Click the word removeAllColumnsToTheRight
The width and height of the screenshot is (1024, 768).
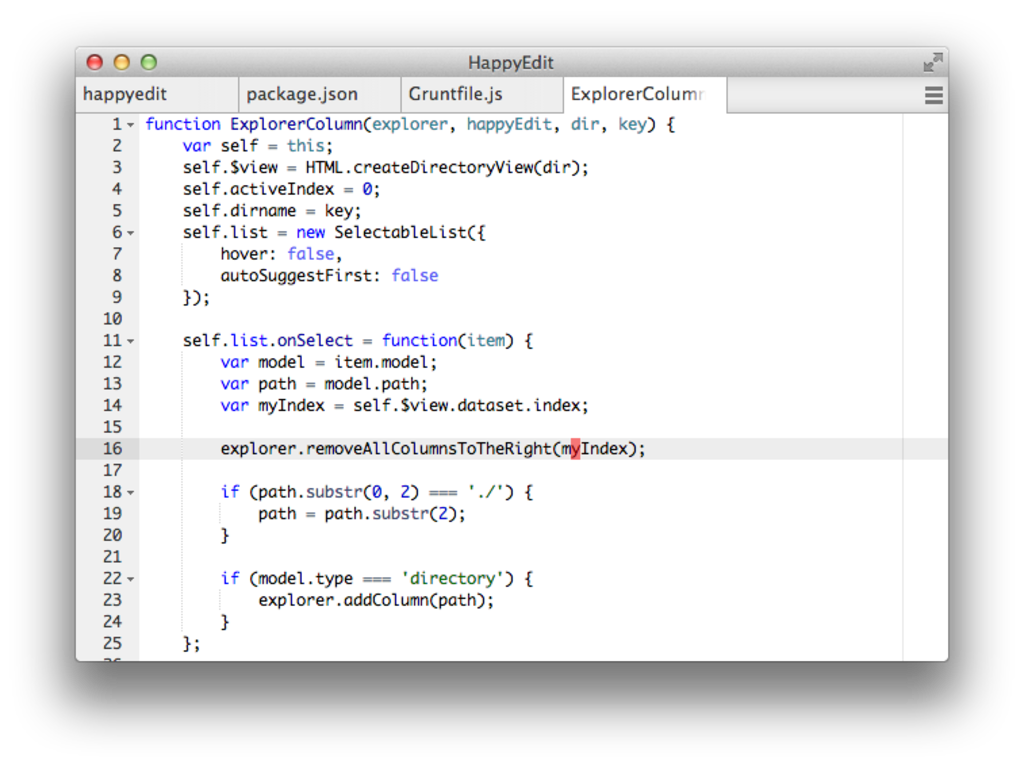tap(425, 449)
